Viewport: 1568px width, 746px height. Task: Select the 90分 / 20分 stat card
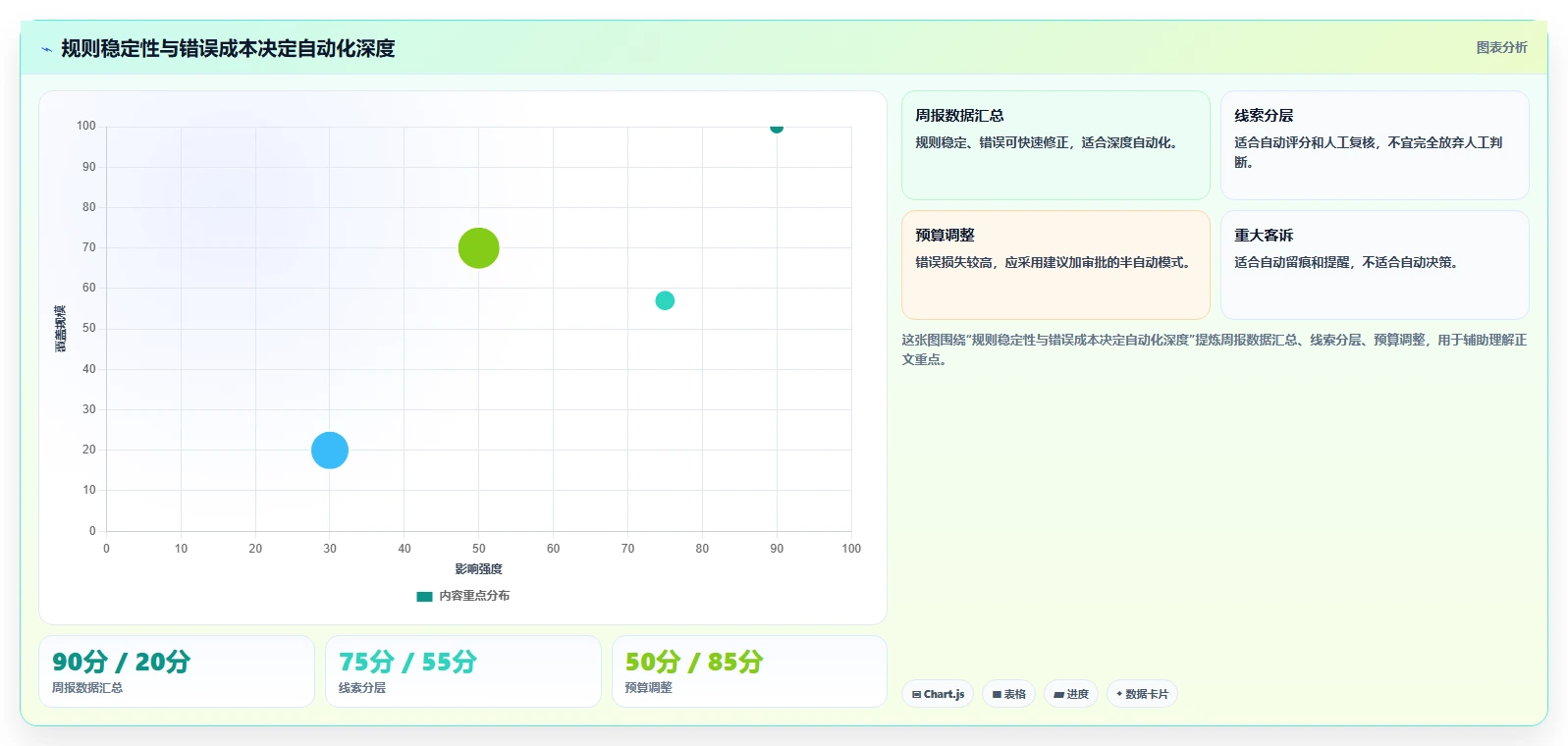coord(177,671)
